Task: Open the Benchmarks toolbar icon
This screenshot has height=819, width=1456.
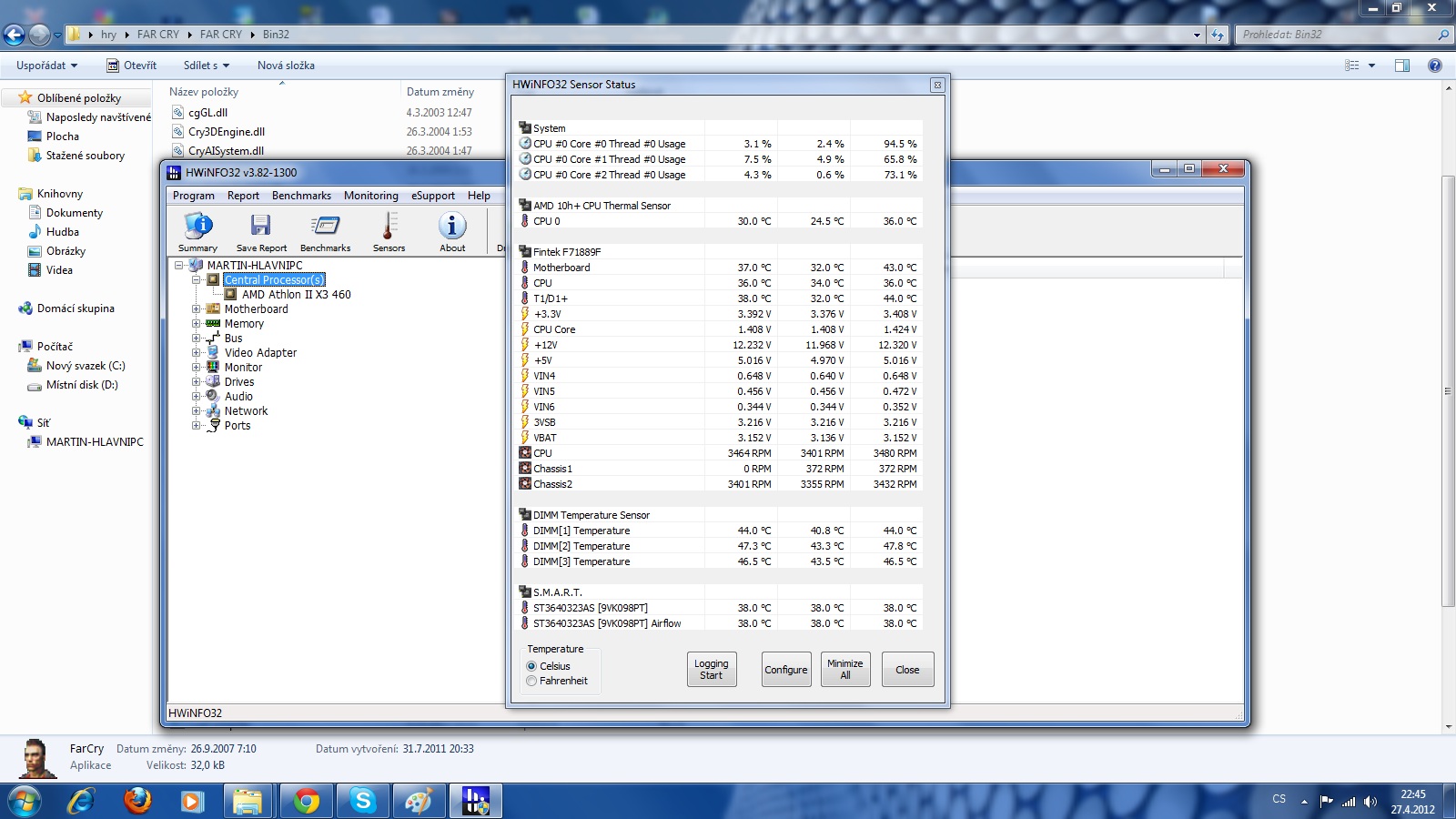Action: point(325,232)
